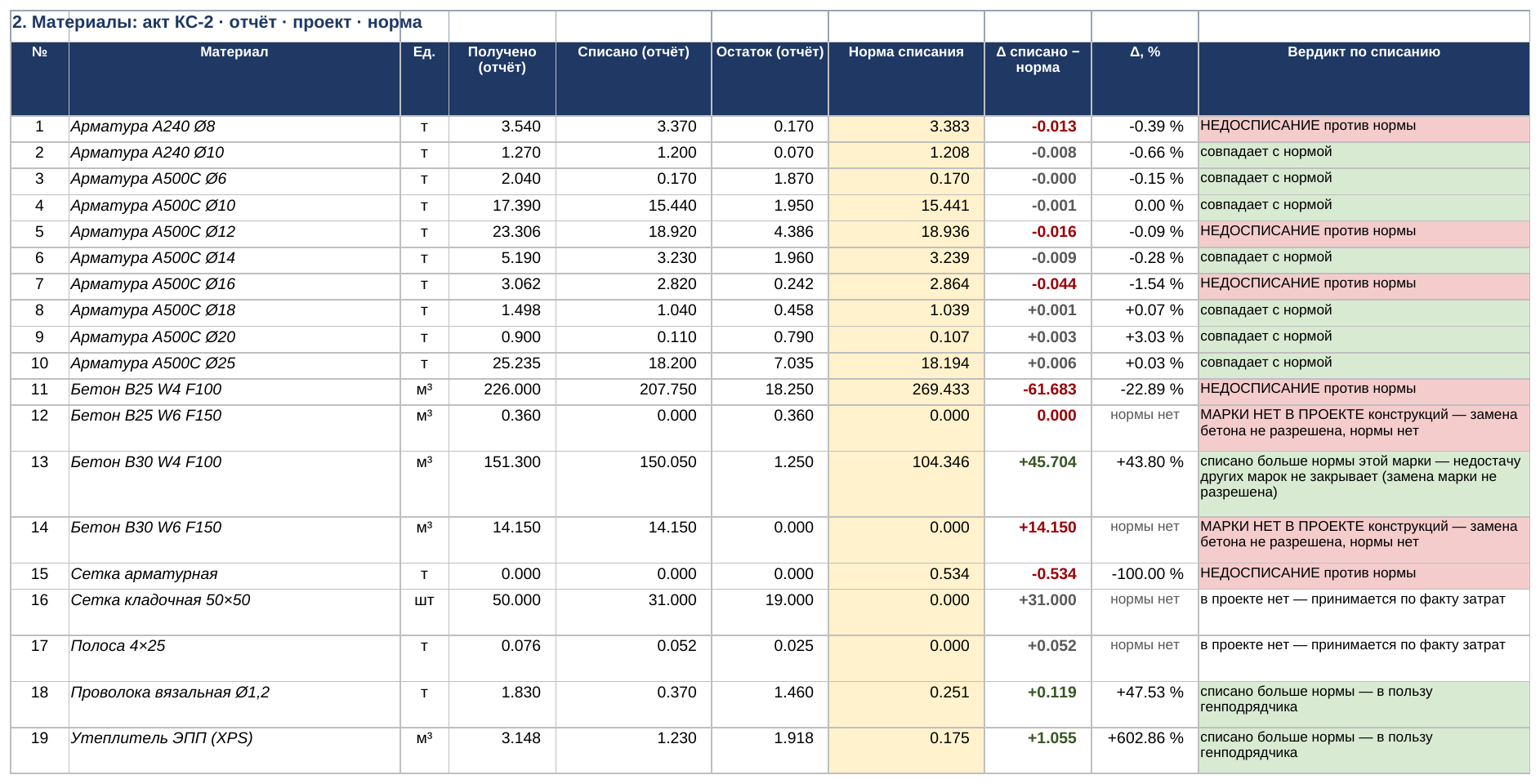Select the norm value 18.936
Screen dimensions: 1540x784
907,234
